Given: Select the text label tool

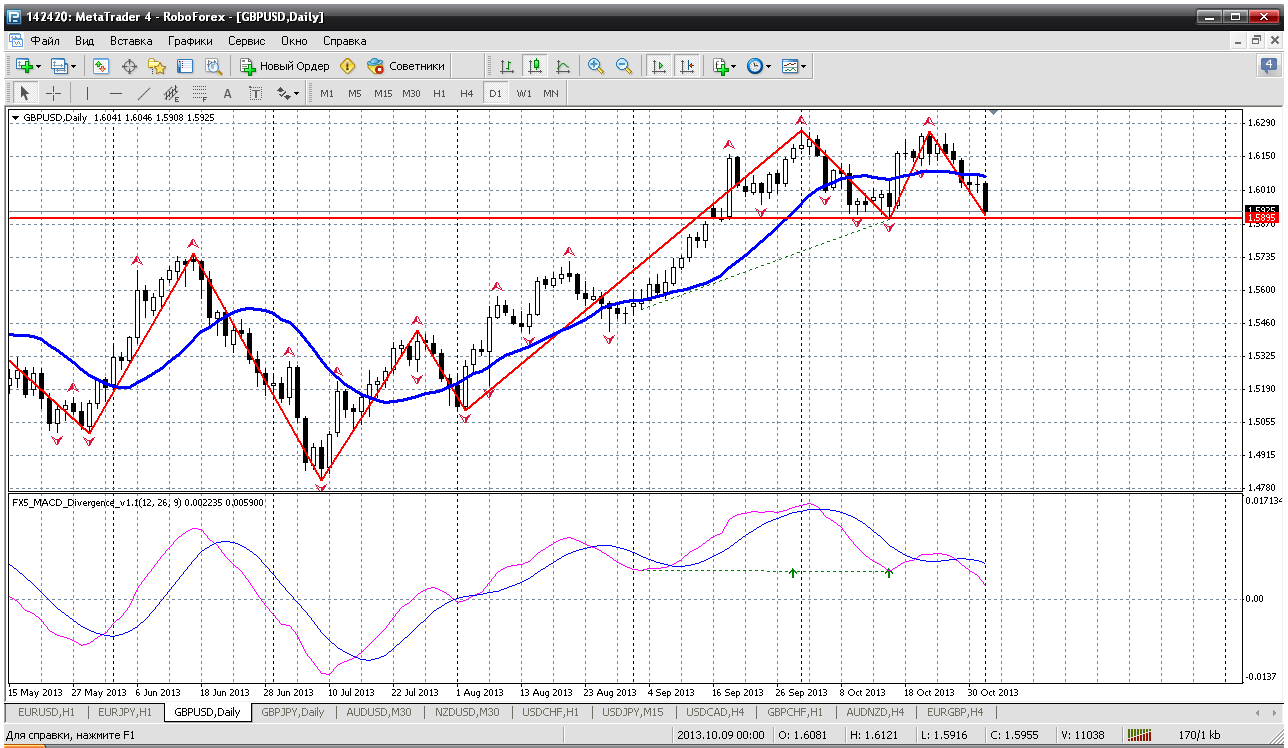Looking at the screenshot, I should [x=255, y=93].
